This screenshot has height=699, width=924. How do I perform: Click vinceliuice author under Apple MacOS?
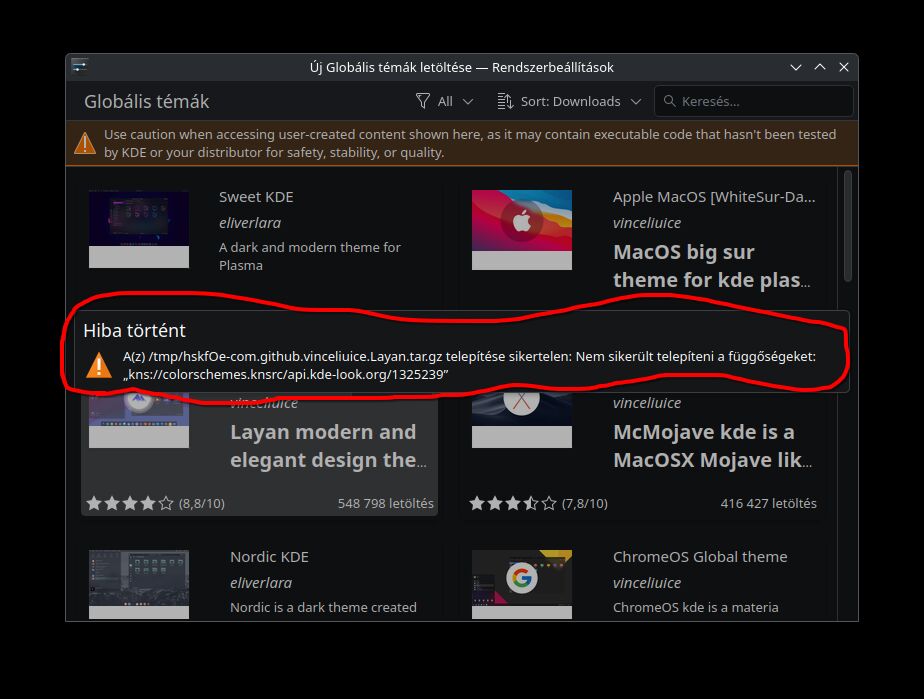(x=647, y=223)
